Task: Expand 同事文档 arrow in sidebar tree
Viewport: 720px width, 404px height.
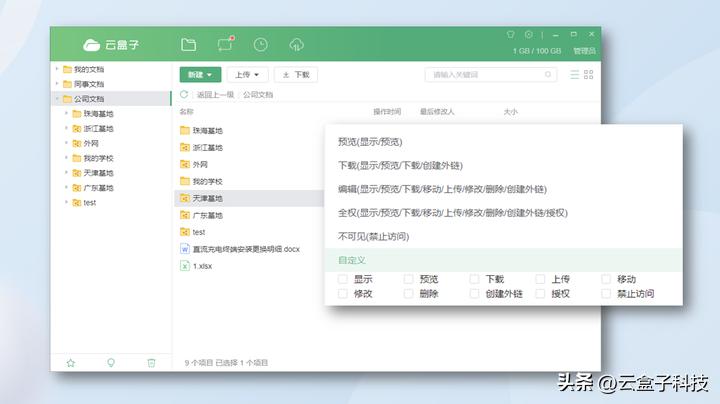Action: pyautogui.click(x=57, y=84)
